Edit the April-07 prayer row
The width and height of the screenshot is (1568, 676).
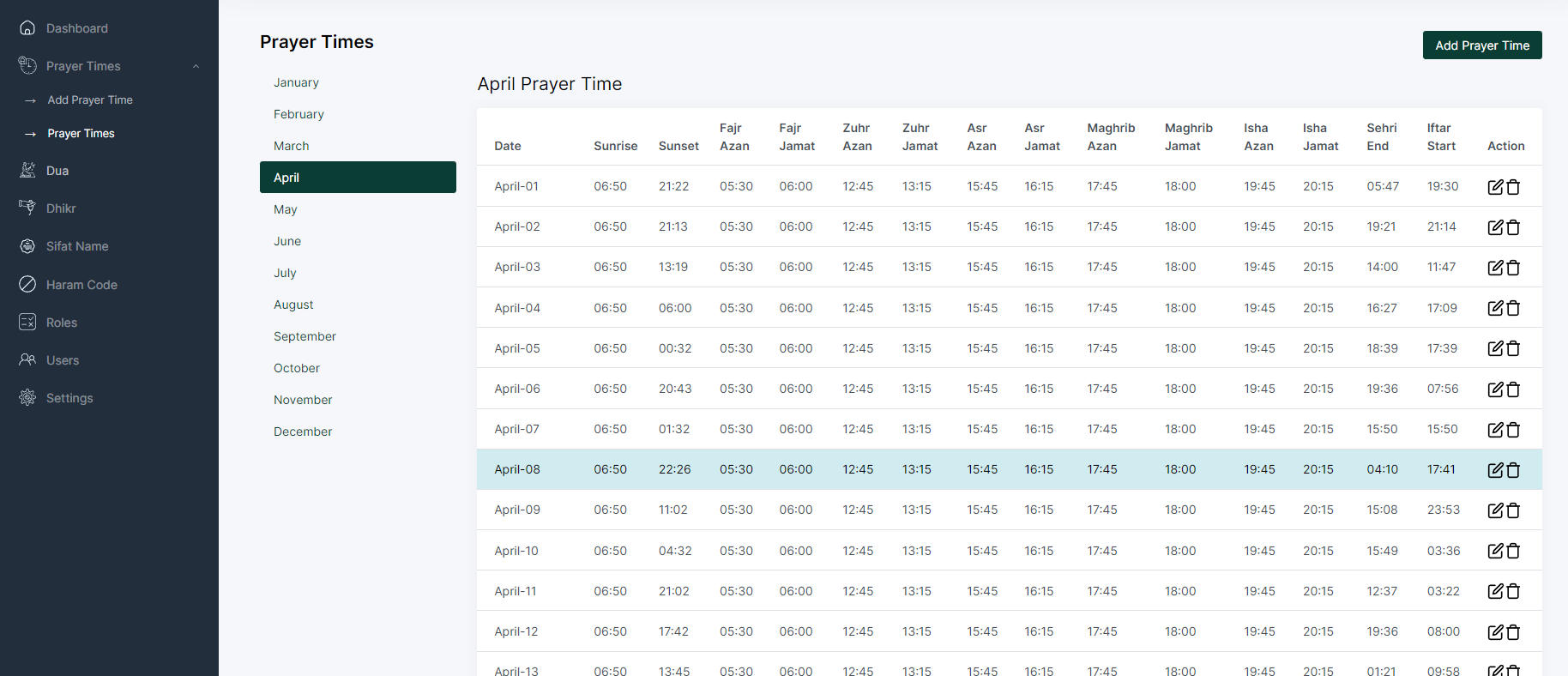pyautogui.click(x=1495, y=430)
